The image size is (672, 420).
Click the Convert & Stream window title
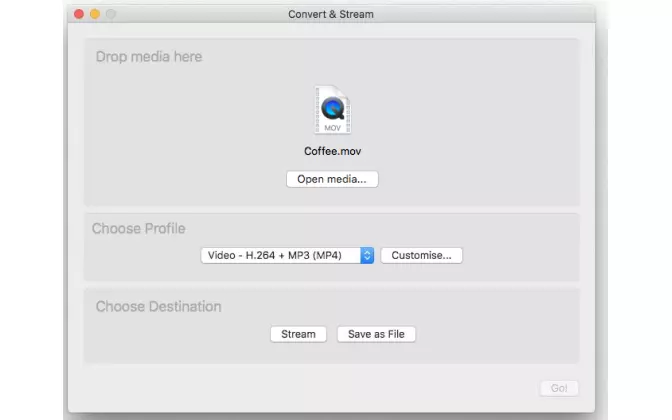(x=331, y=14)
